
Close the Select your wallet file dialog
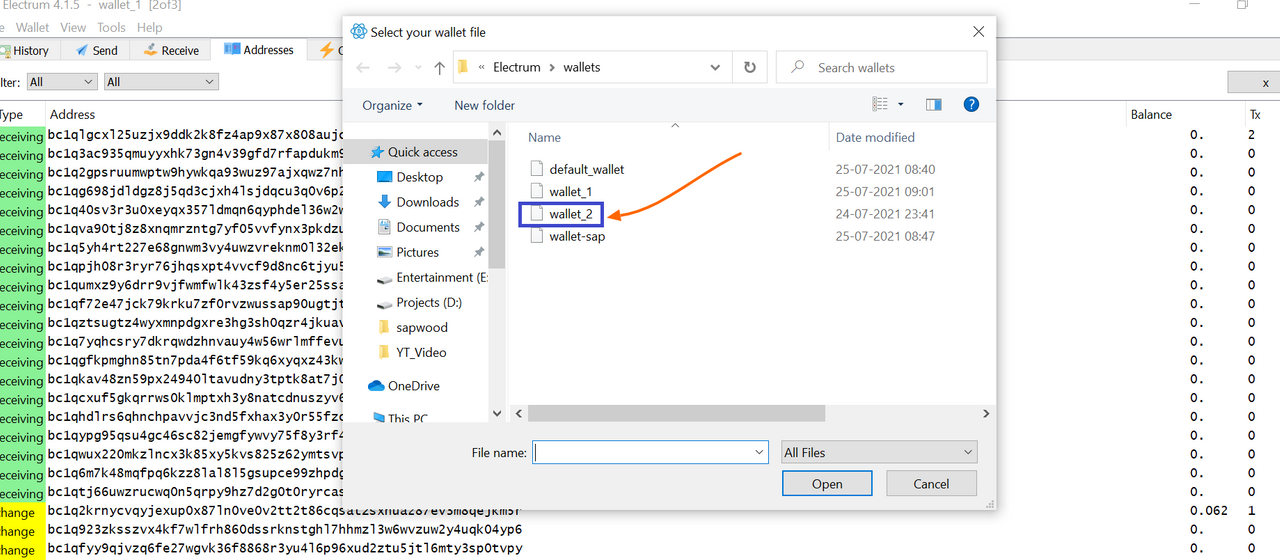pyautogui.click(x=978, y=32)
